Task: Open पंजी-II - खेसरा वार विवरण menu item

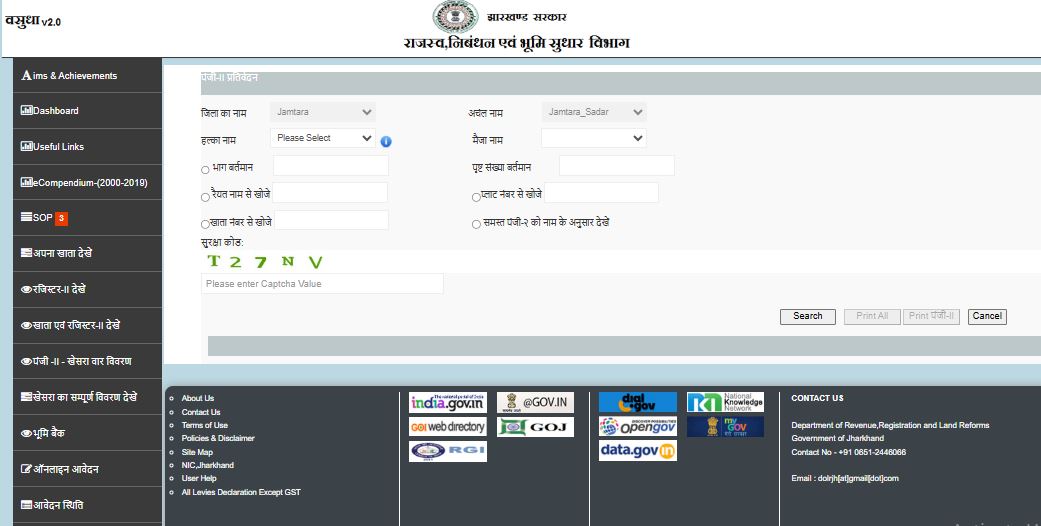Action: (87, 361)
